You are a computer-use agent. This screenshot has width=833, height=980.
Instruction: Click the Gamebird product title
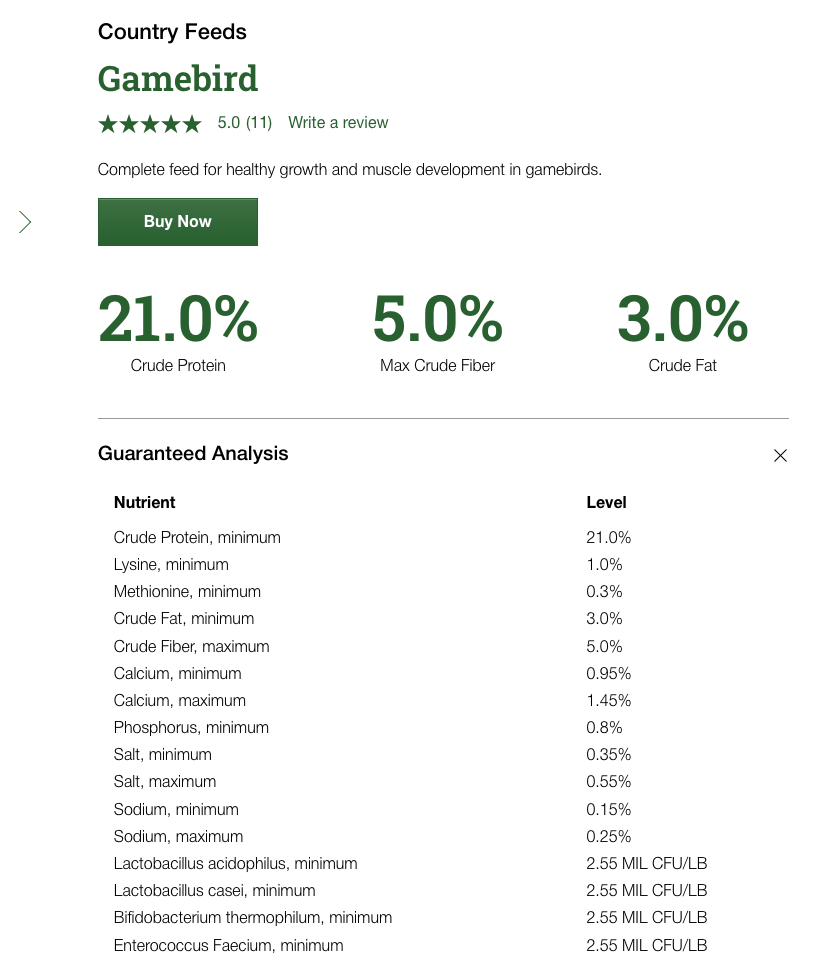[178, 78]
